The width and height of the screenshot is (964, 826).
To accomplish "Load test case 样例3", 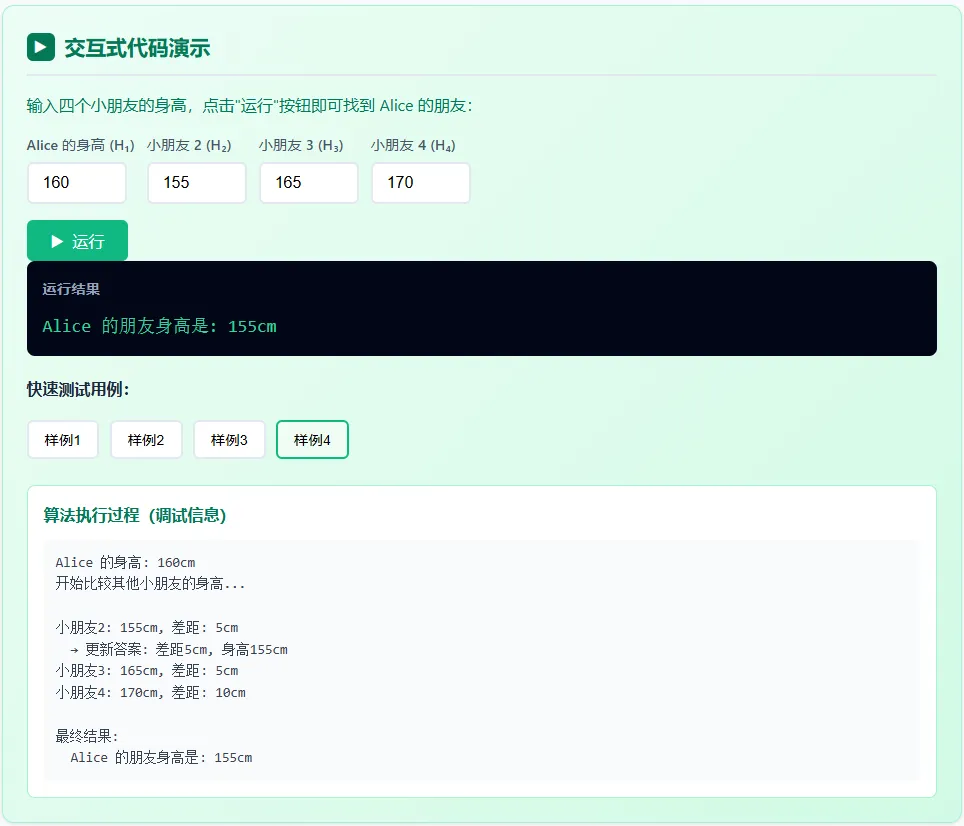I will (229, 439).
